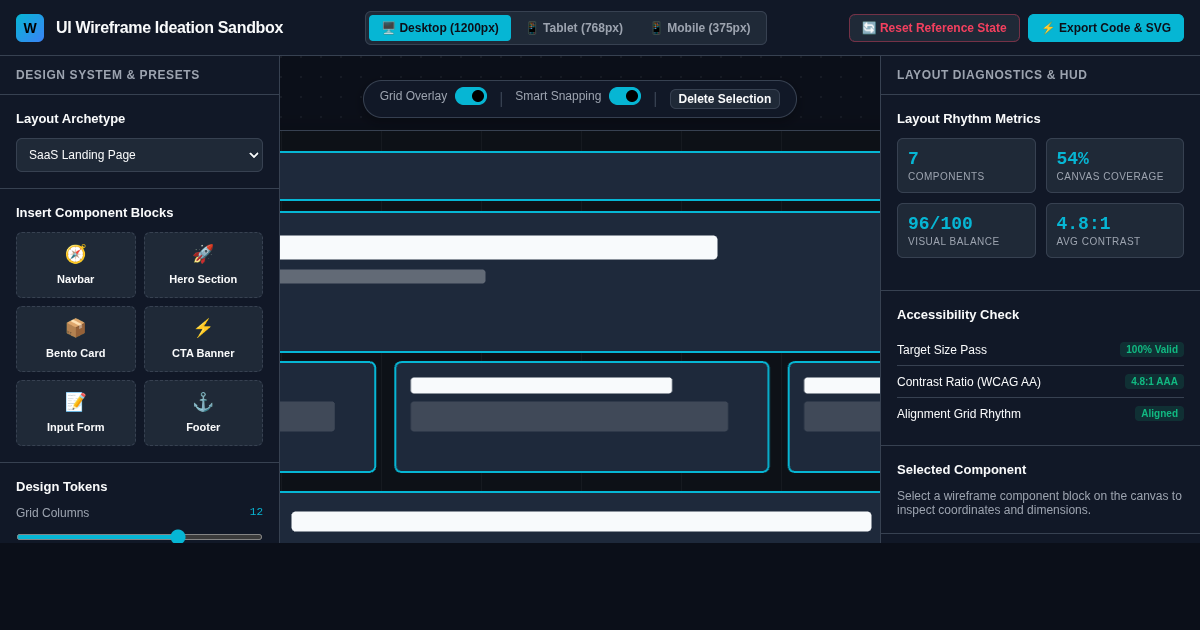Insert a Footer component block
The height and width of the screenshot is (630, 1200).
click(203, 413)
